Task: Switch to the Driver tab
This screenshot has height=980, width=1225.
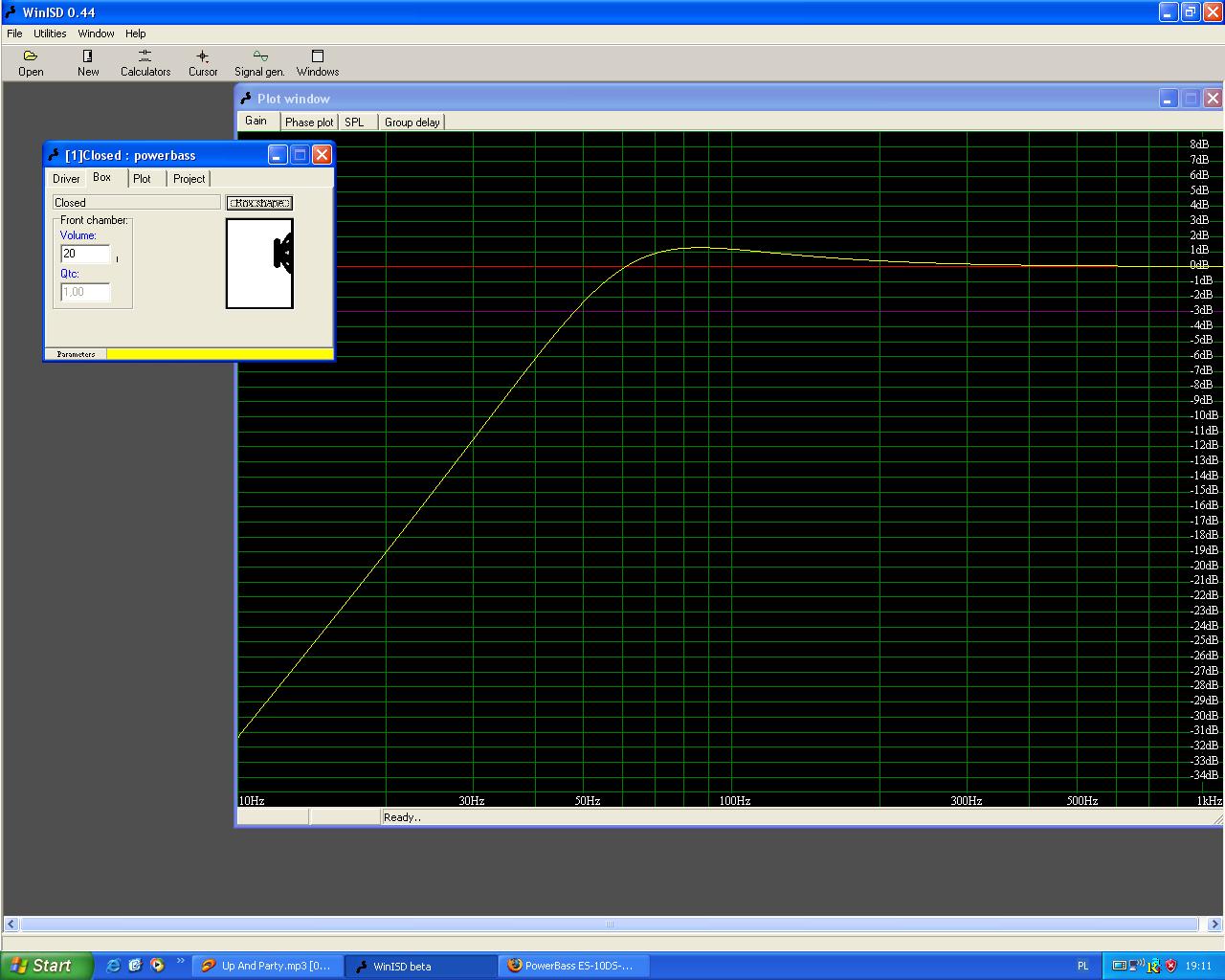Action: [x=66, y=179]
